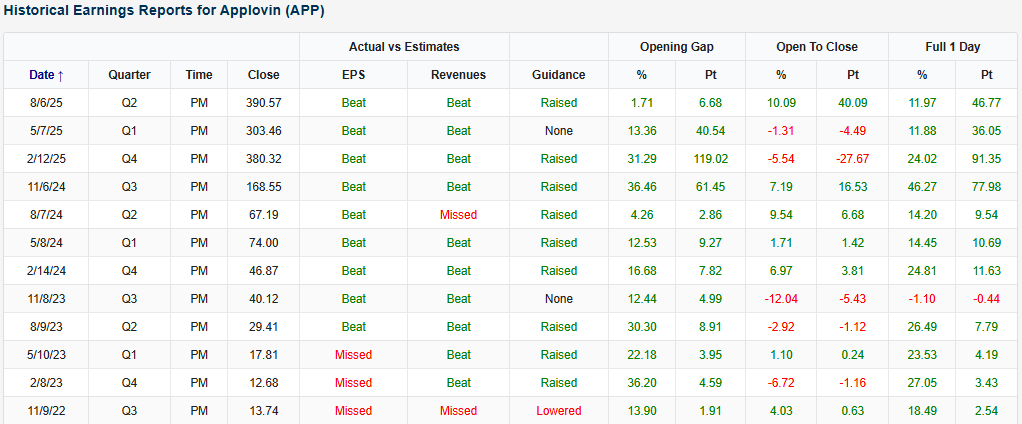
Task: Select the Open To Close group header
Action: pyautogui.click(x=816, y=47)
